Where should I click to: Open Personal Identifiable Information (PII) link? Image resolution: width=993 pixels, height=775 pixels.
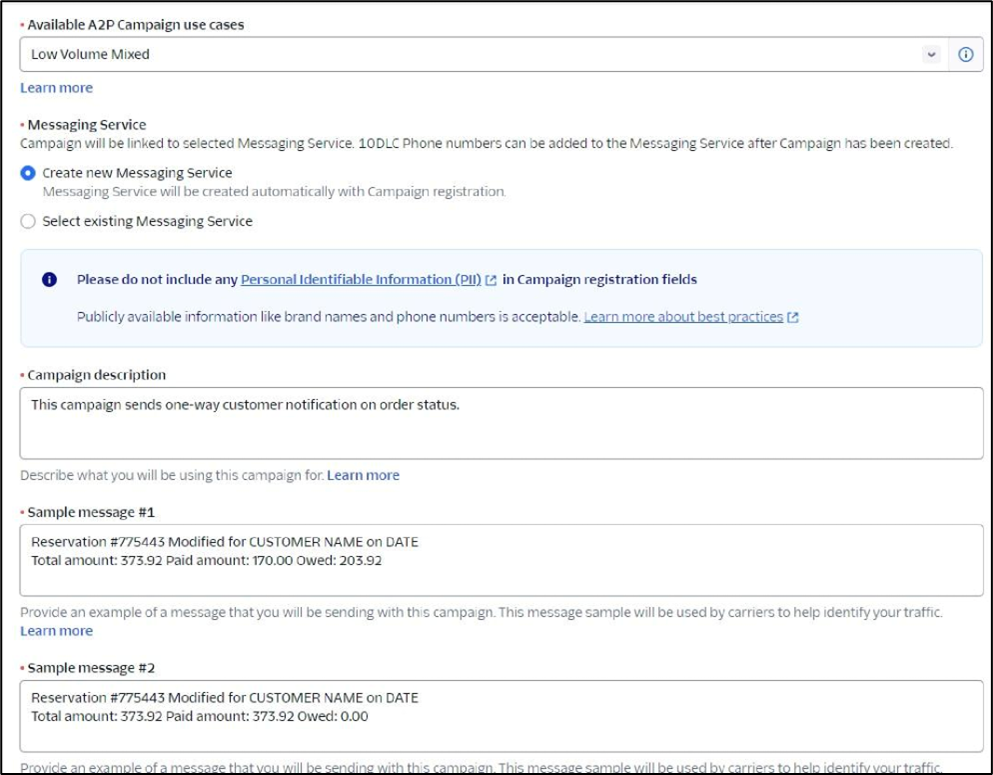[x=361, y=280]
